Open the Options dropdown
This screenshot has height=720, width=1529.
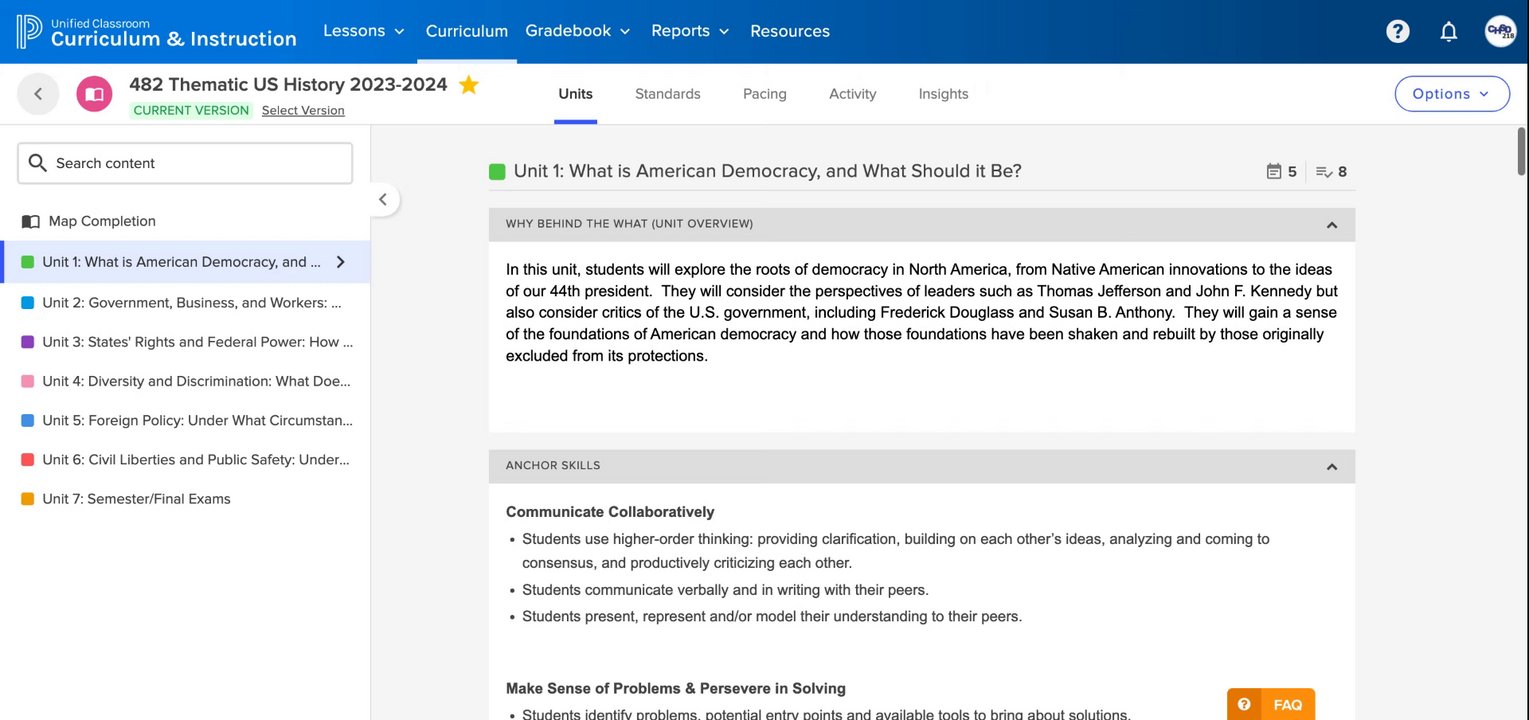1451,94
